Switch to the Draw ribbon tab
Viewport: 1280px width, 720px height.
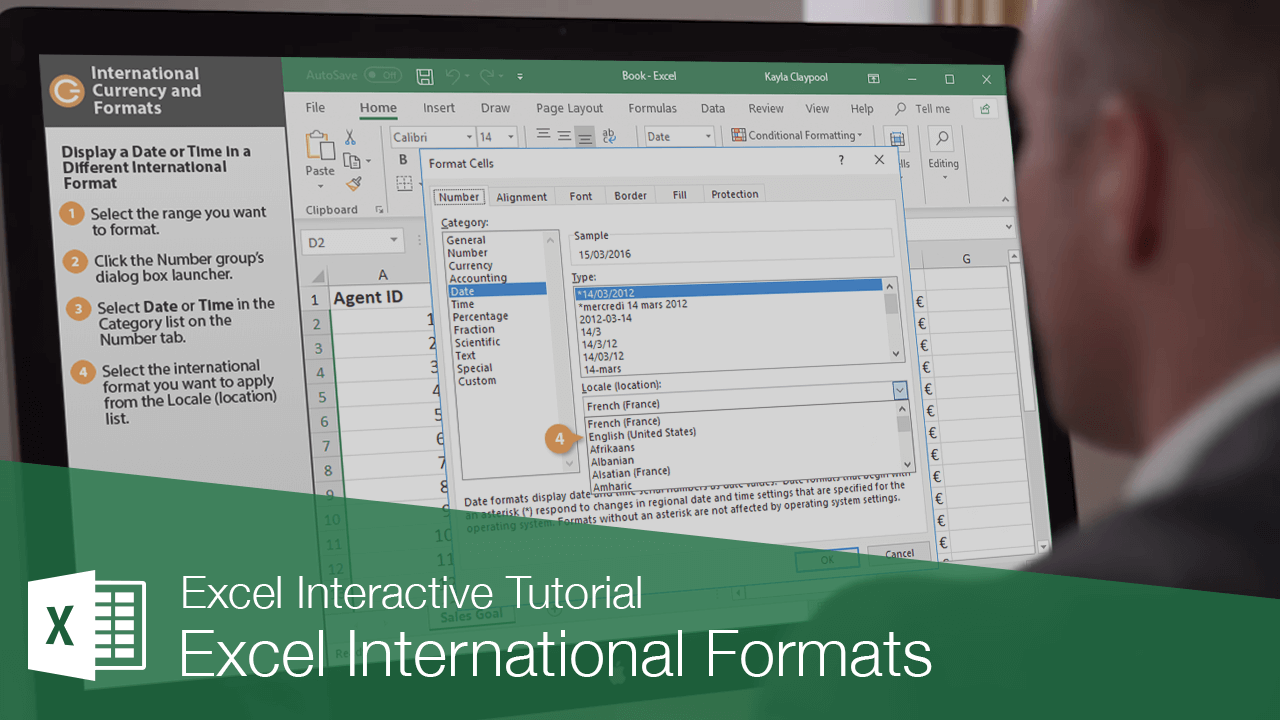point(495,108)
